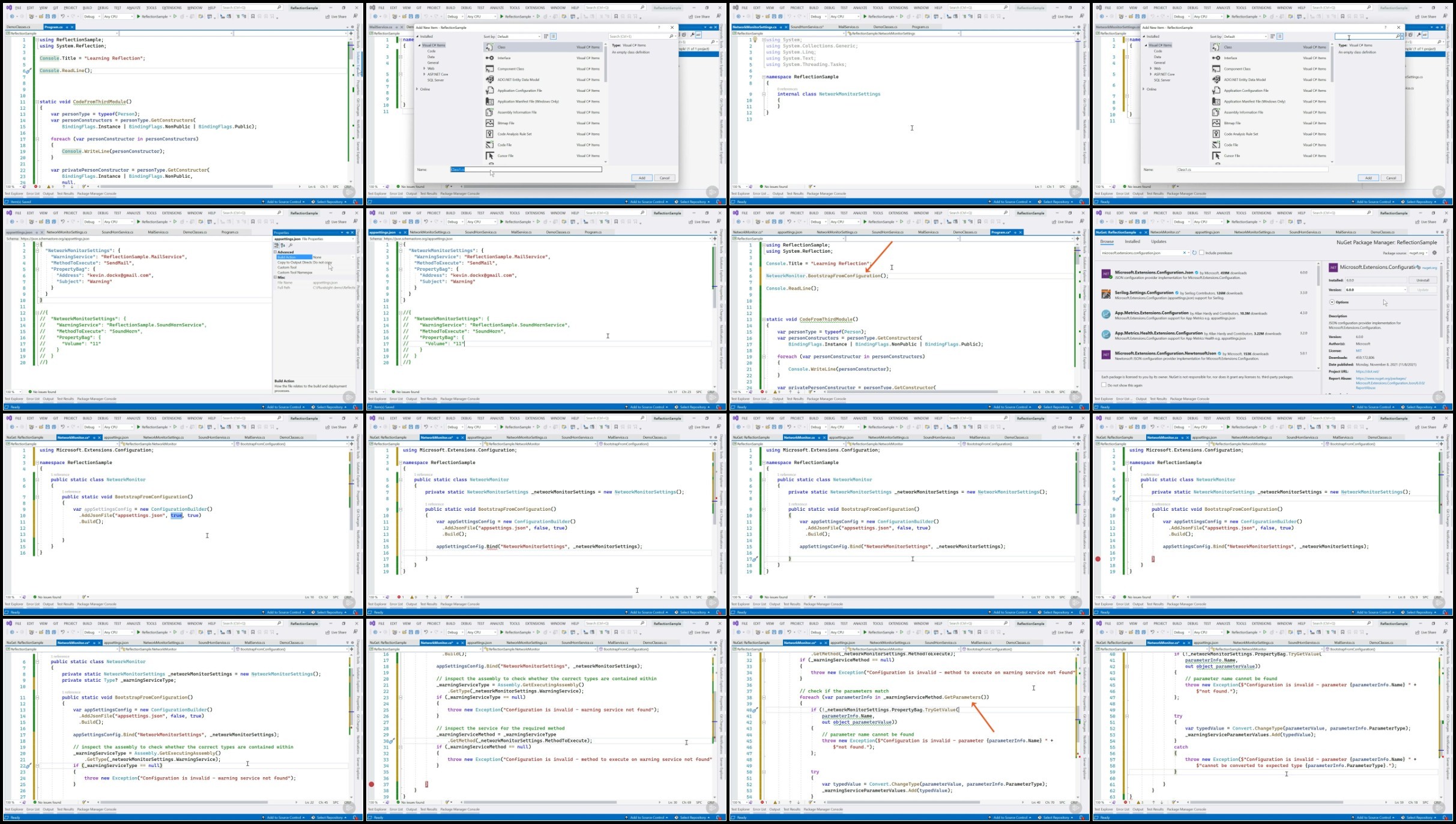
Task: Select the Serilog.Settings.Configuration package icon
Action: point(1106,294)
